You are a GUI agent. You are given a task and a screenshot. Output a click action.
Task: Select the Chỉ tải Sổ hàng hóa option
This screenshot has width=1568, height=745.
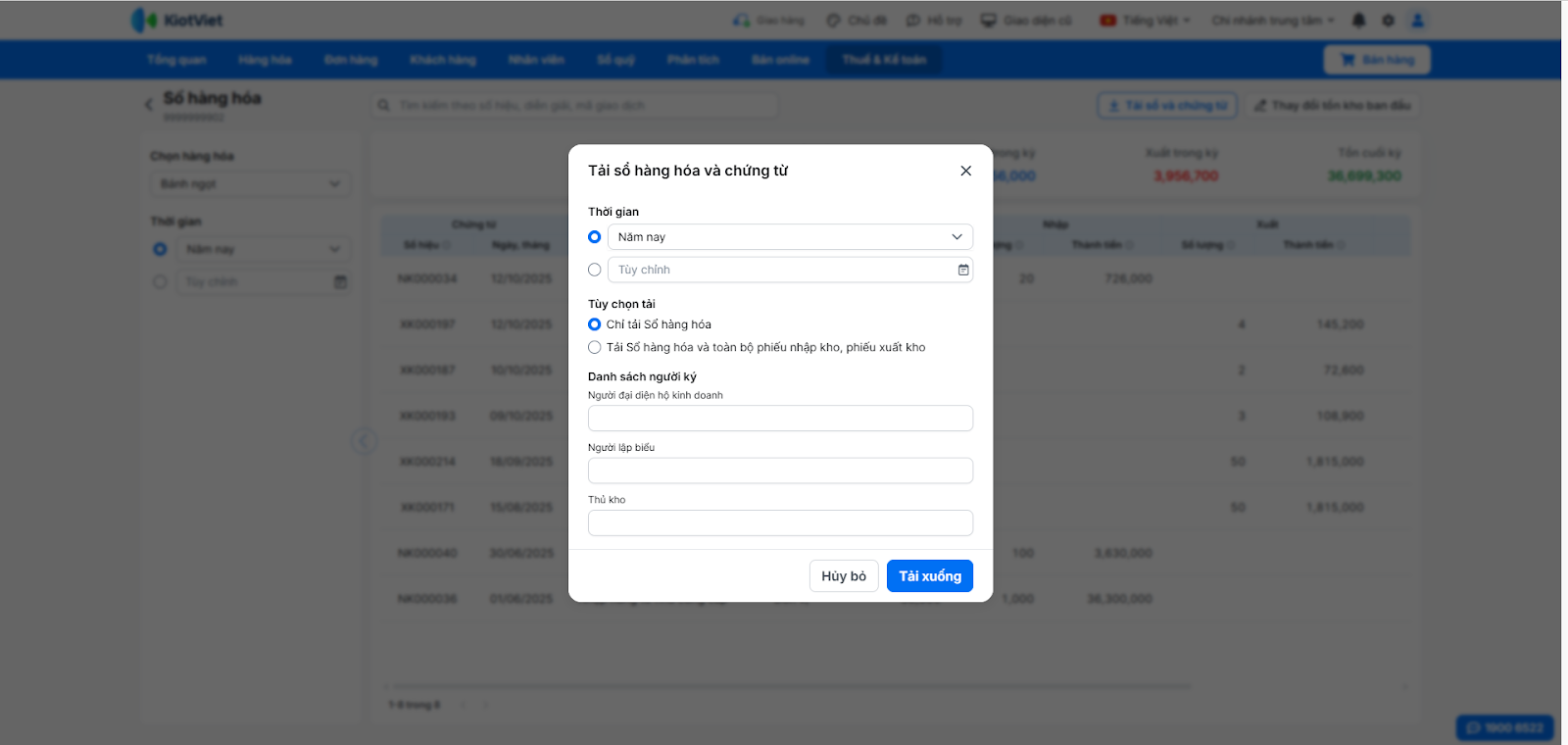pyautogui.click(x=595, y=324)
